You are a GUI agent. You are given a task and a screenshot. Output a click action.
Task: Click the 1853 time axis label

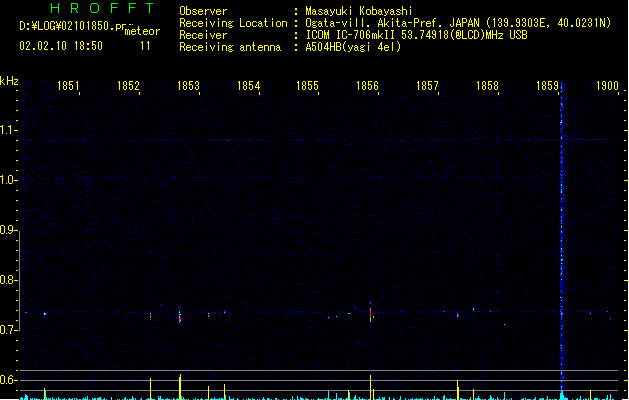pos(188,85)
